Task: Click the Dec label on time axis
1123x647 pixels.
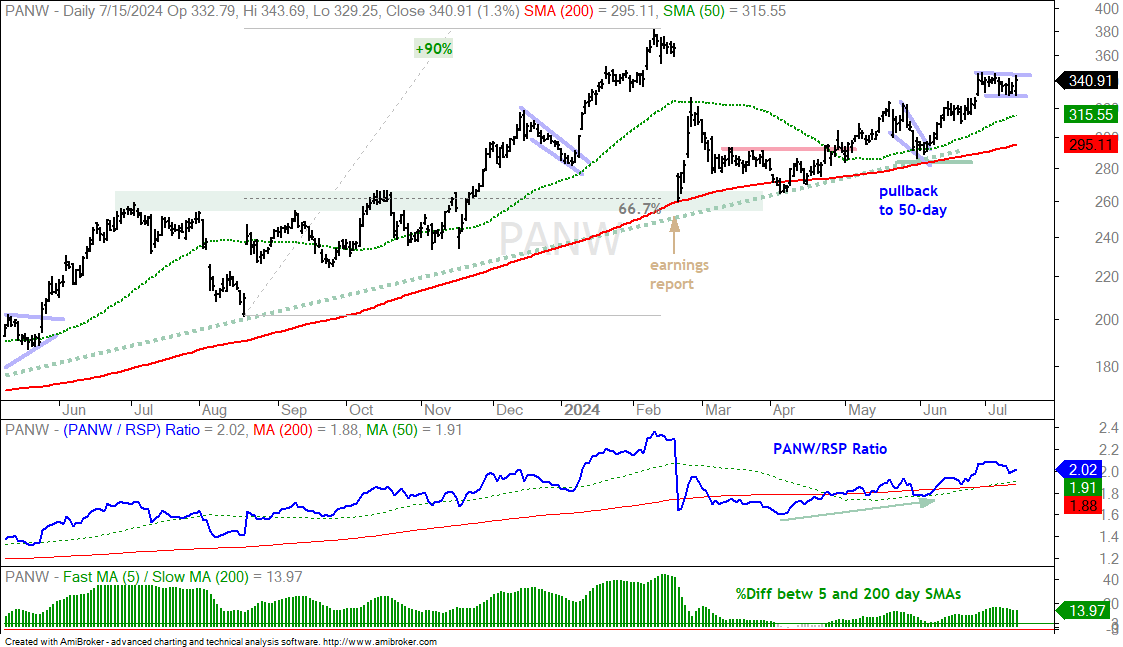Action: (509, 410)
